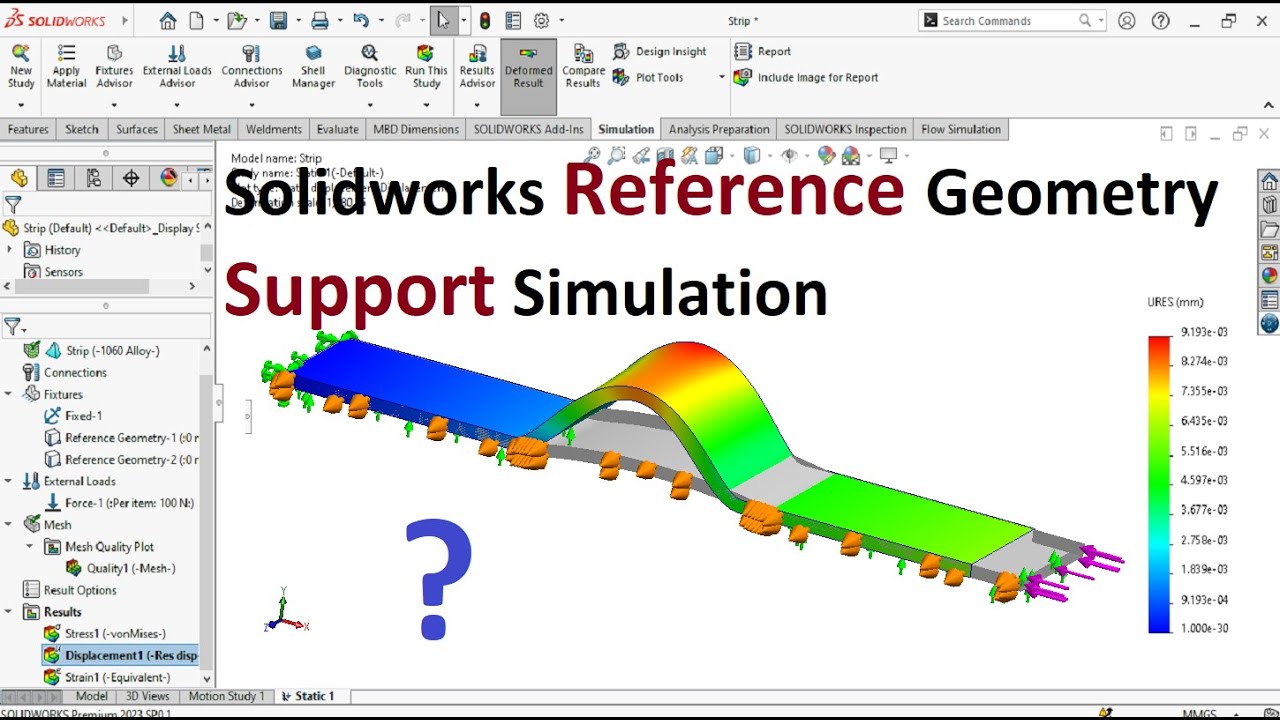Viewport: 1280px width, 720px height.
Task: Click the user login icon
Action: [1127, 20]
